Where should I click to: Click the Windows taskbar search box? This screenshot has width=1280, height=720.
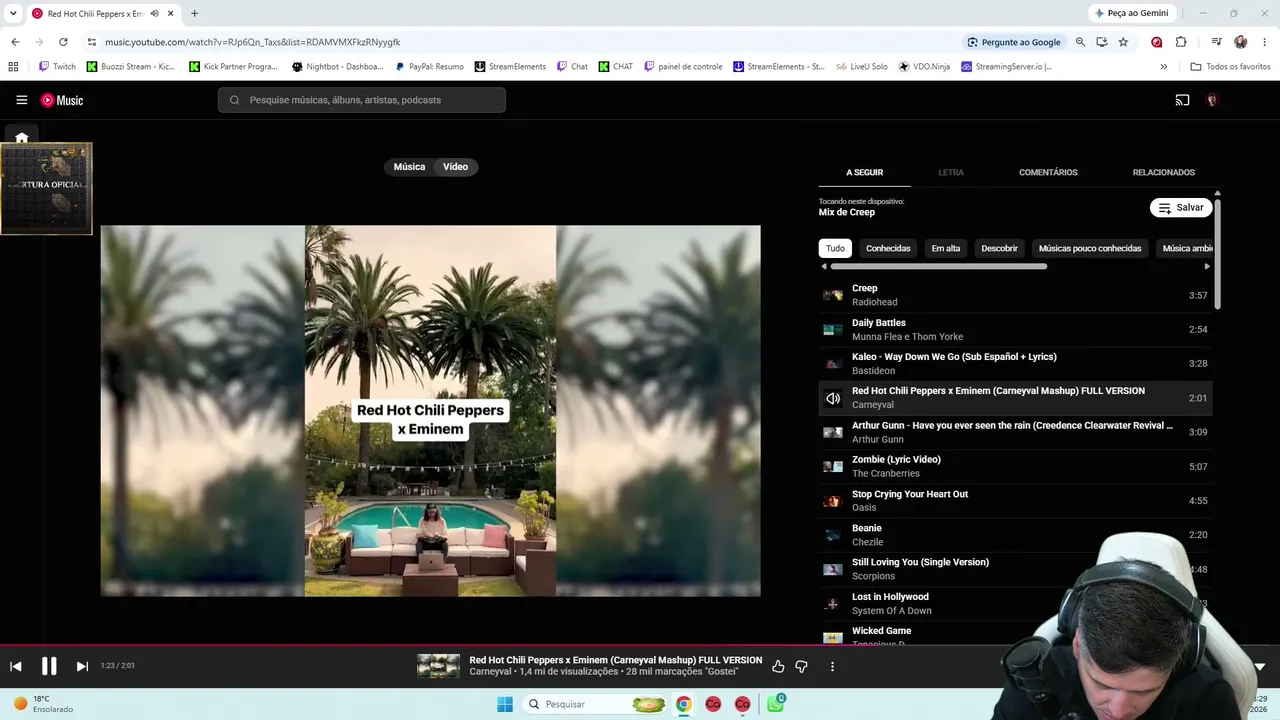pyautogui.click(x=596, y=704)
